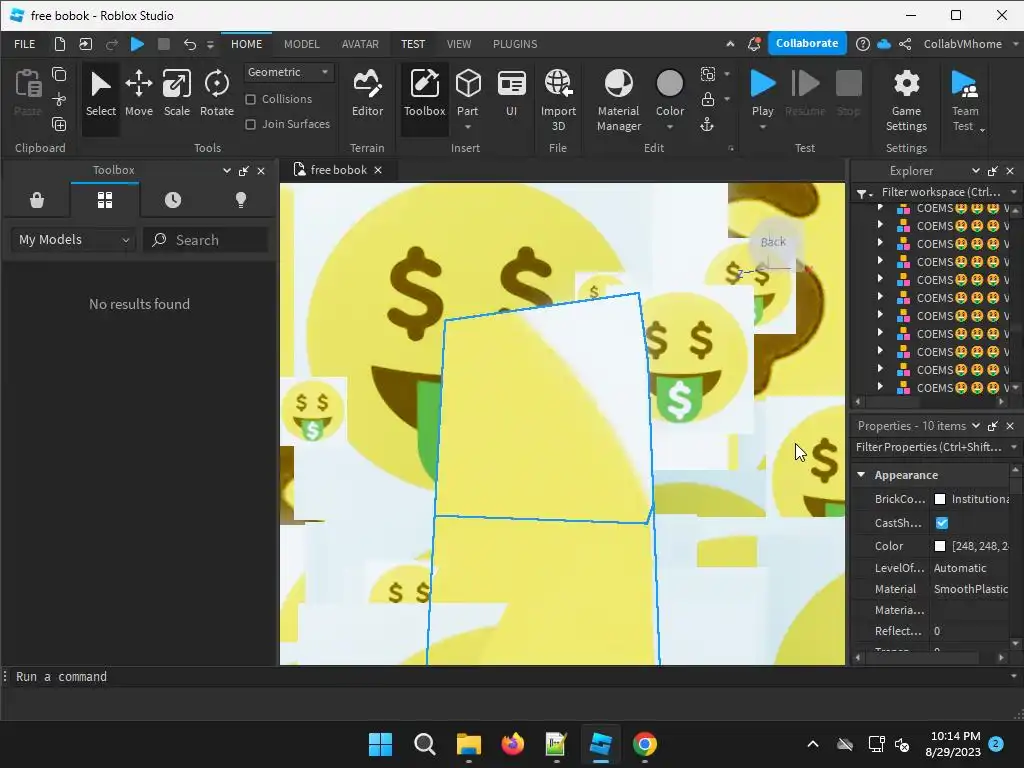Open the help question-mark icon
The image size is (1024, 768).
(x=863, y=44)
